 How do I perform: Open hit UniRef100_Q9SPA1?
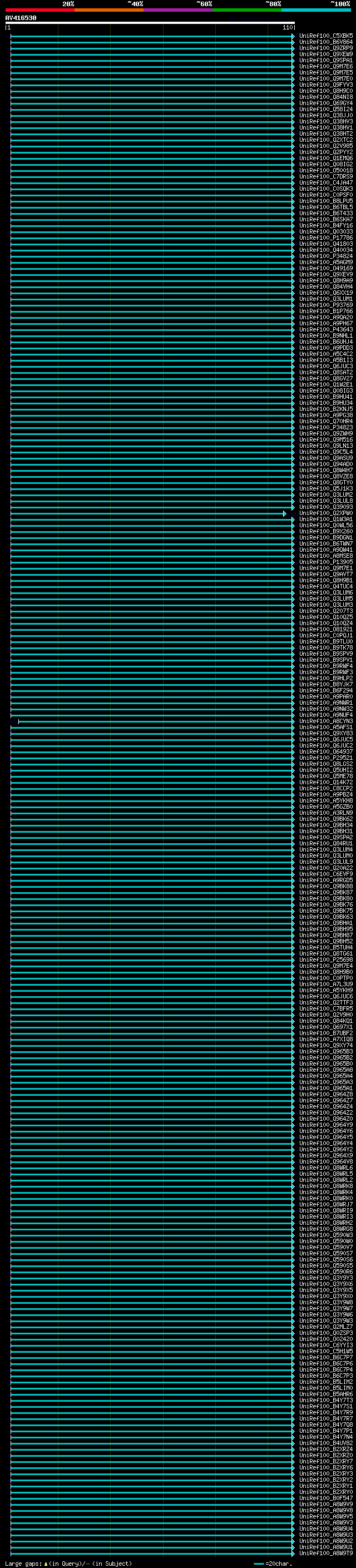point(326,60)
